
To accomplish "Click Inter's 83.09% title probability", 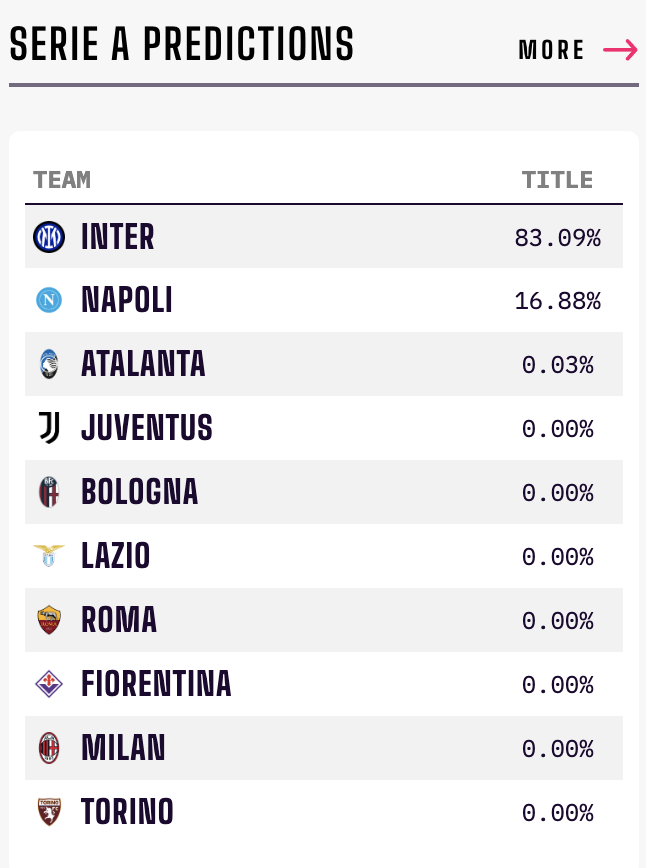I will (557, 238).
